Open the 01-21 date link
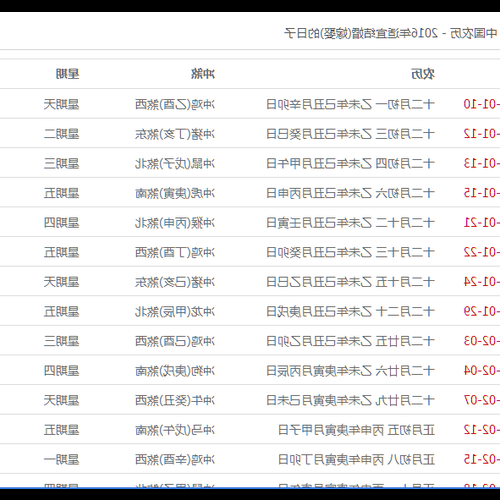 (482, 223)
